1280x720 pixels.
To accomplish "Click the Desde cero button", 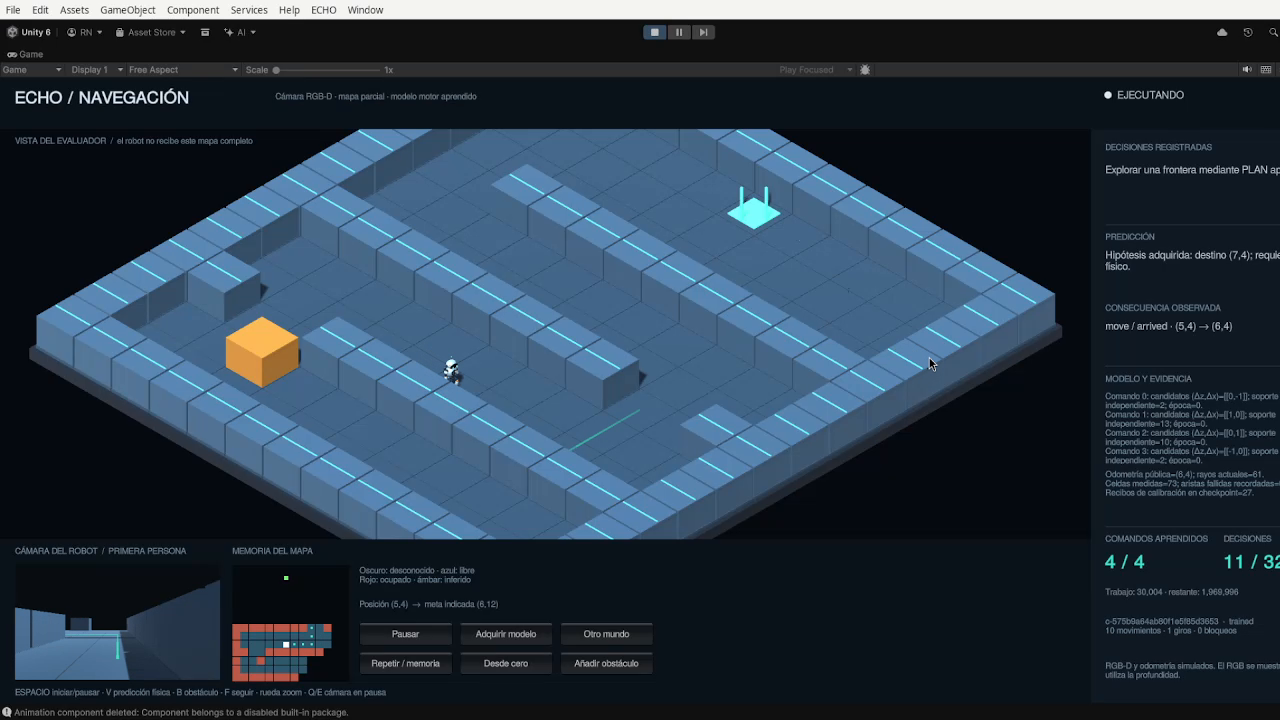I will click(x=506, y=663).
